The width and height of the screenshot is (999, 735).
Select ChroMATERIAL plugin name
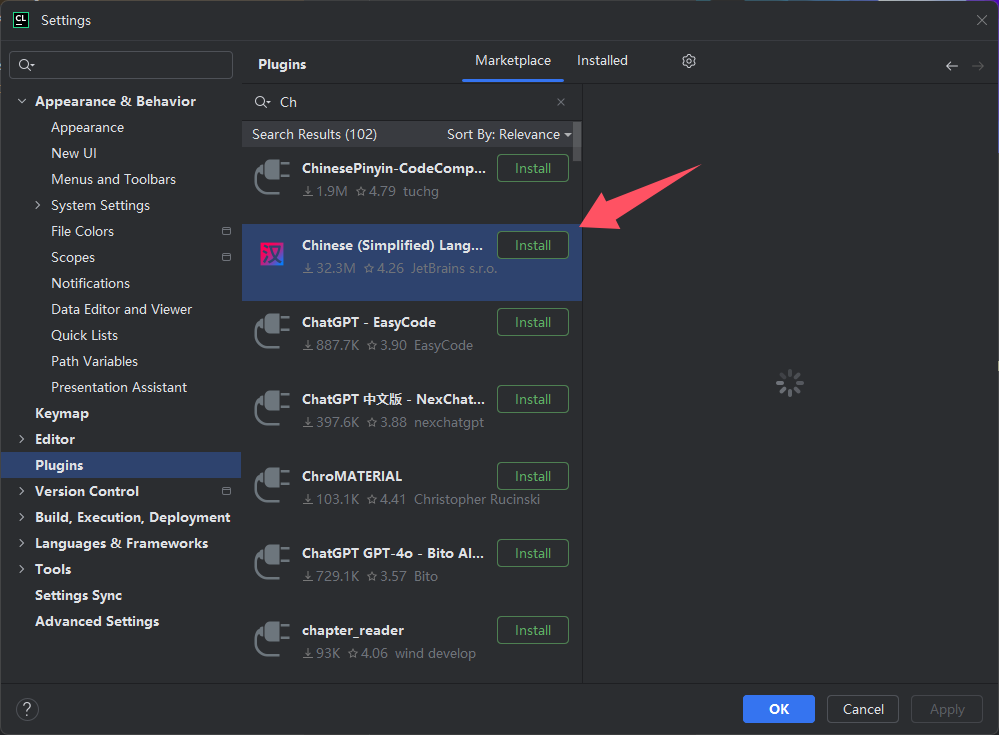352,476
